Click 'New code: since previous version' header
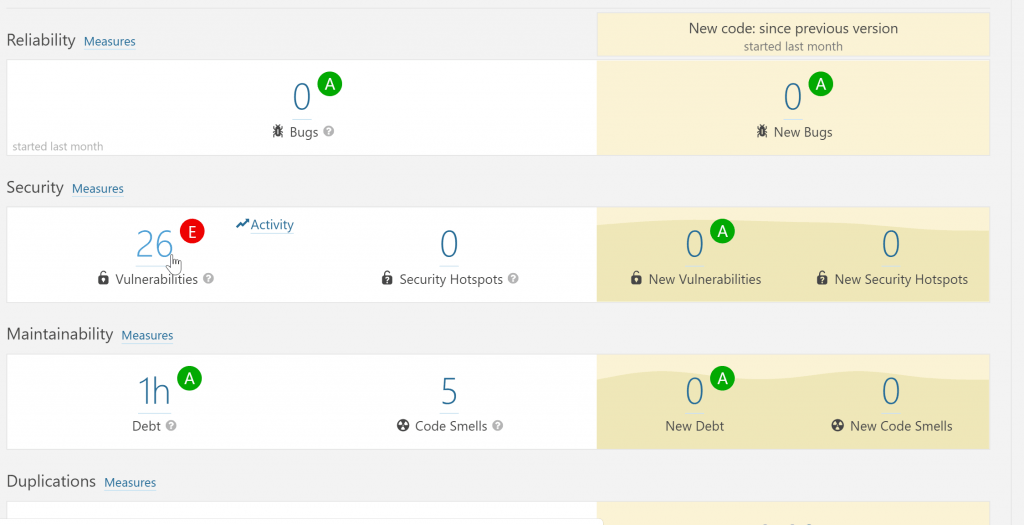1024x525 pixels. 793,28
